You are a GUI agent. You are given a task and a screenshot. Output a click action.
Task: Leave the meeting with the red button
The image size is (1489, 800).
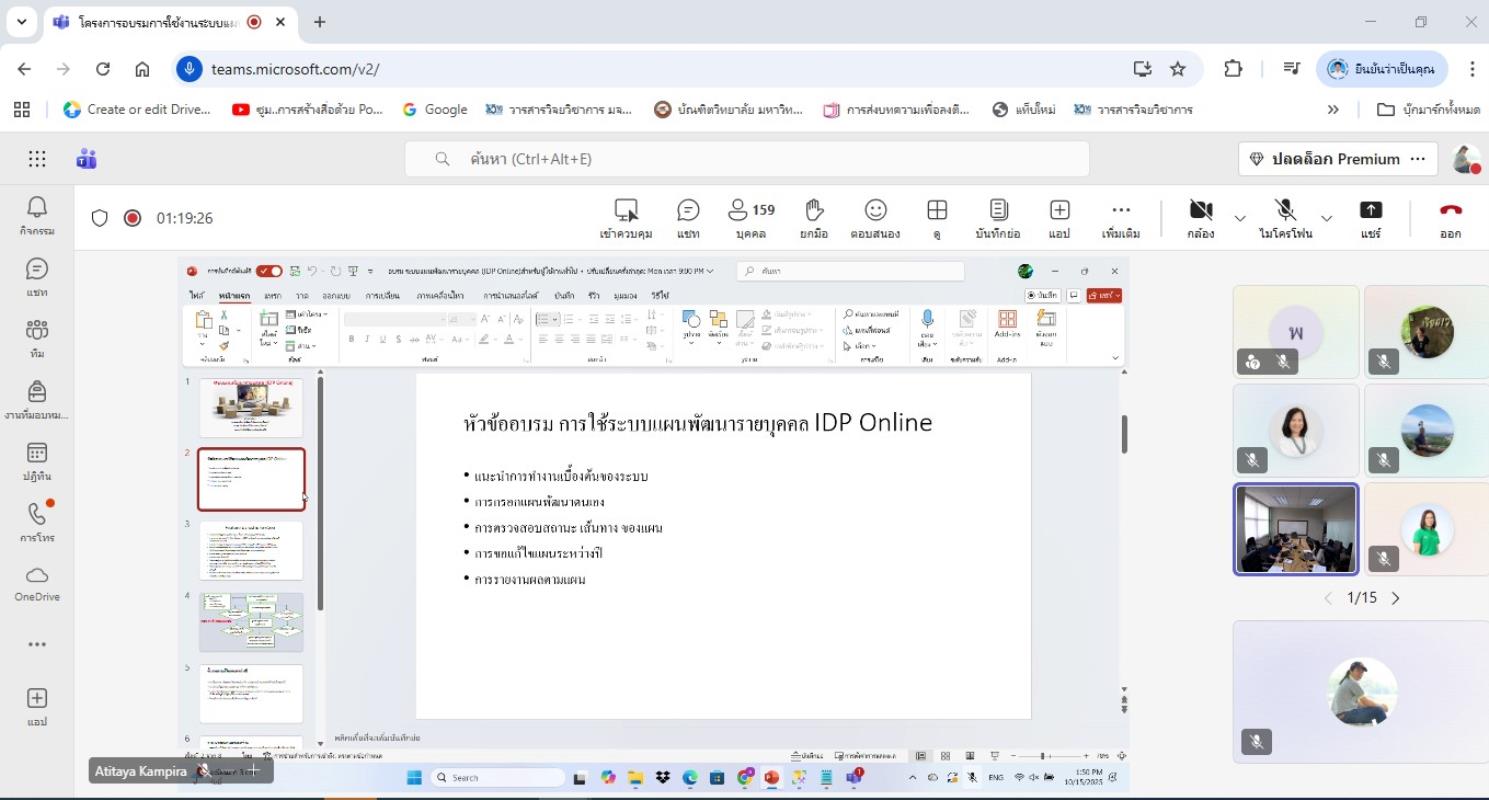(1450, 218)
